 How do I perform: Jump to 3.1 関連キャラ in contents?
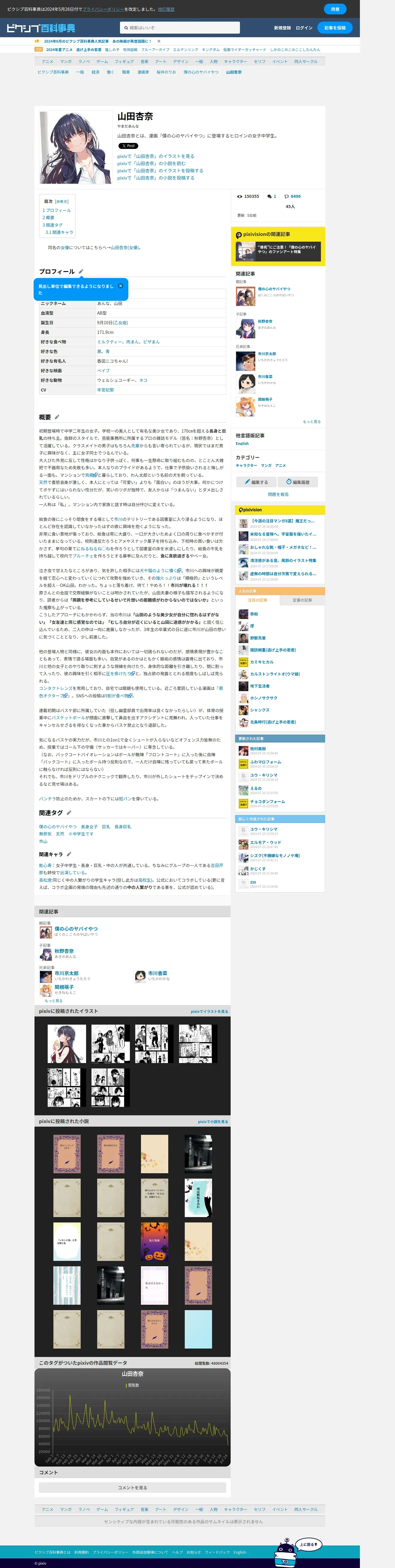59,233
